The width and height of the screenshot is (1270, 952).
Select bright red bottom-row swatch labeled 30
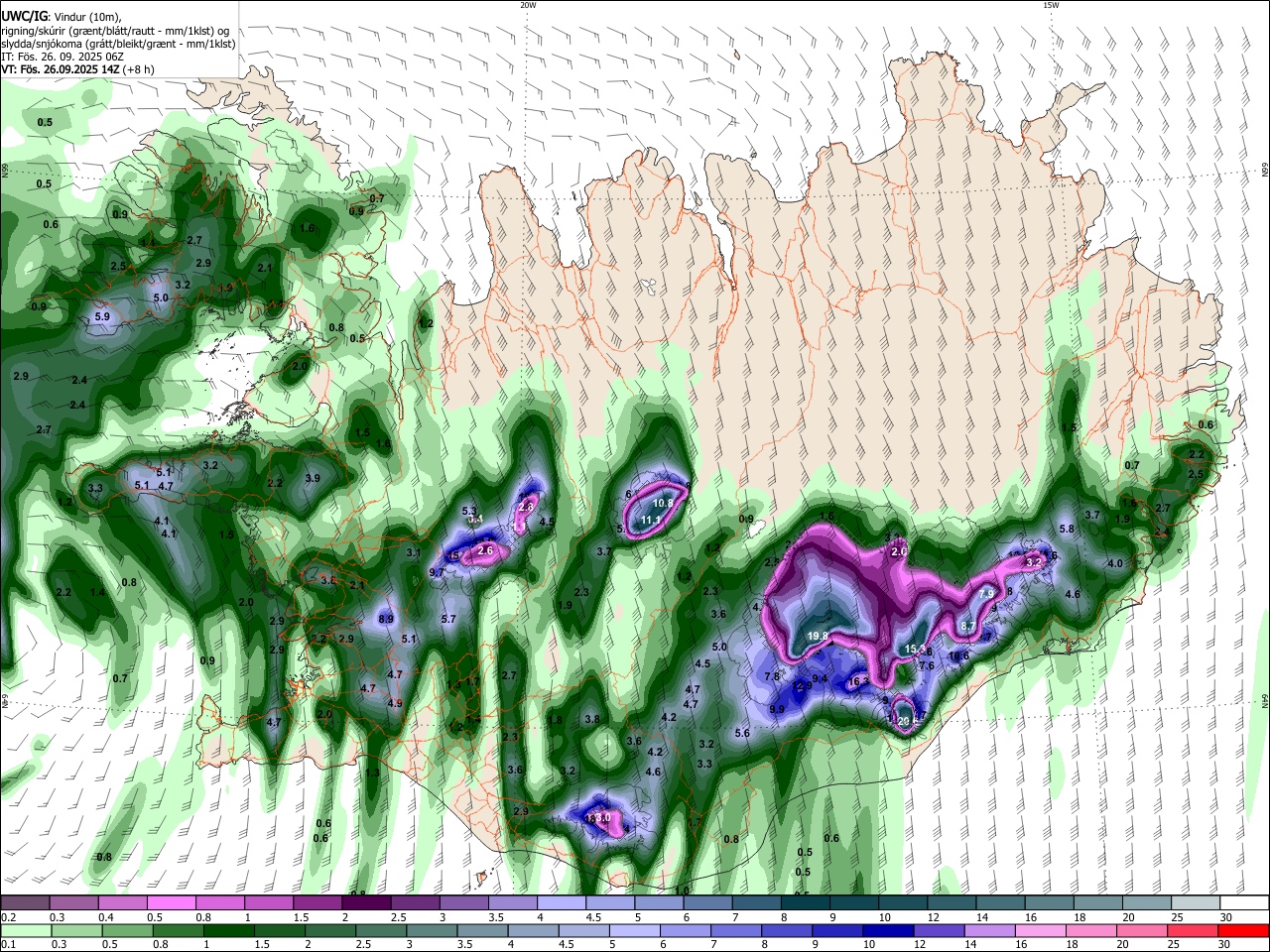point(1242,930)
